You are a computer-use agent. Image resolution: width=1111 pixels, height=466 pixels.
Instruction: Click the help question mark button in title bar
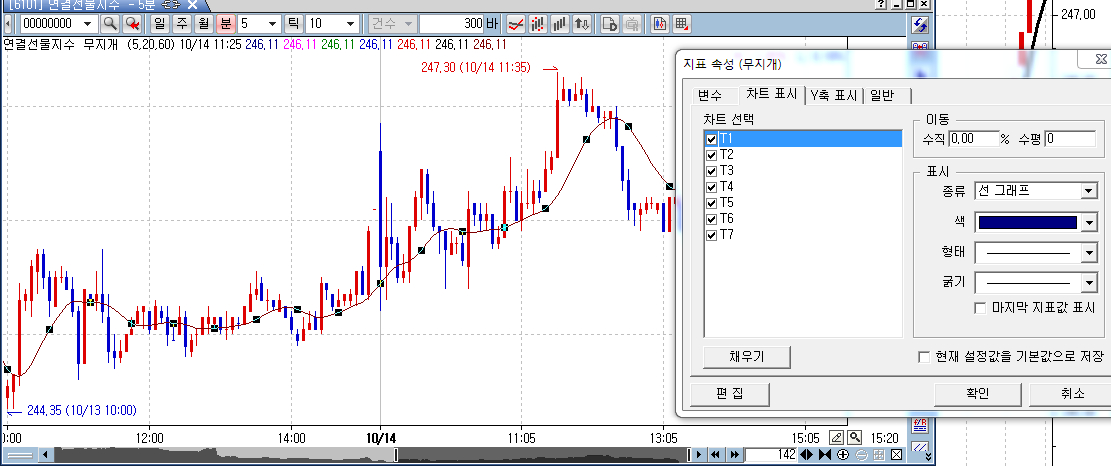click(x=880, y=4)
